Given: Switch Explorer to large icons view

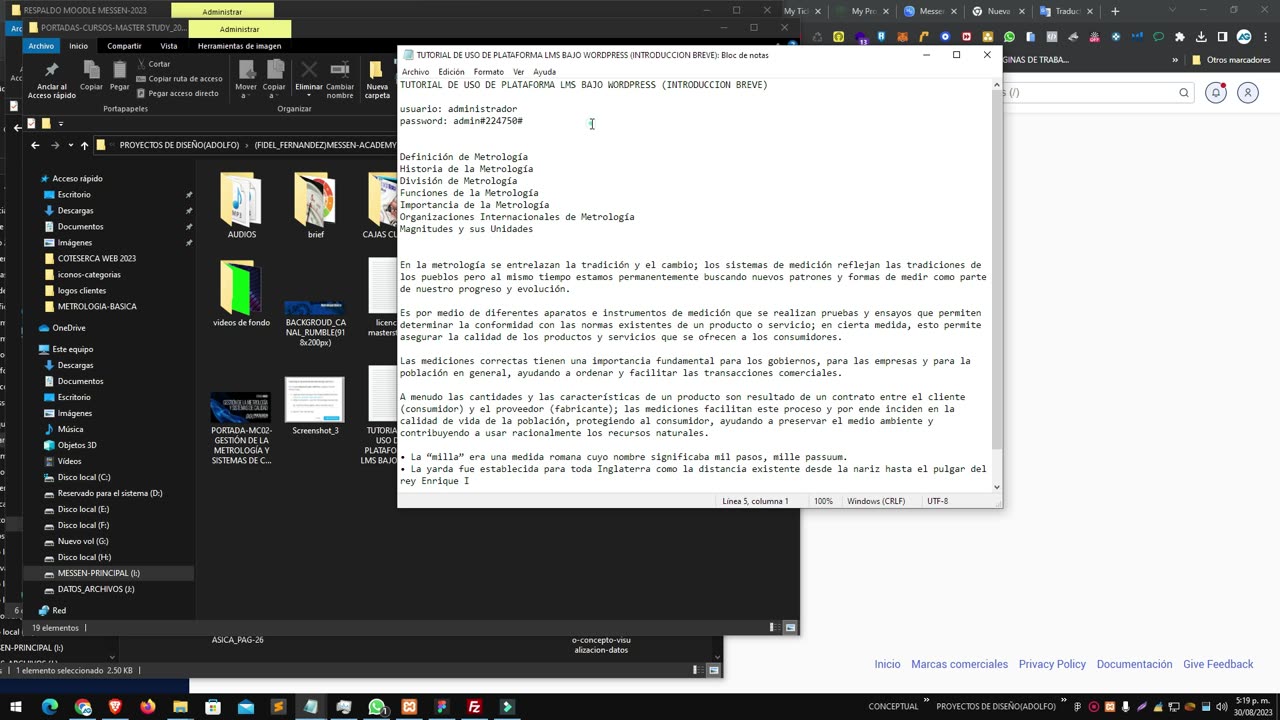Looking at the screenshot, I should click(790, 628).
